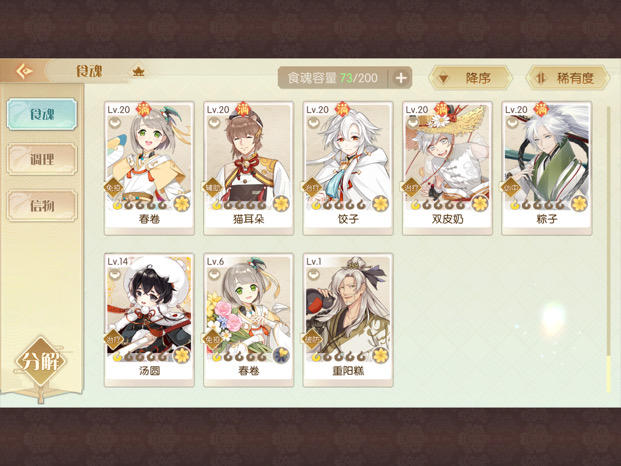Viewport: 621px width, 466px height.
Task: Switch to the 食魂 side tab
Action: pyautogui.click(x=42, y=114)
